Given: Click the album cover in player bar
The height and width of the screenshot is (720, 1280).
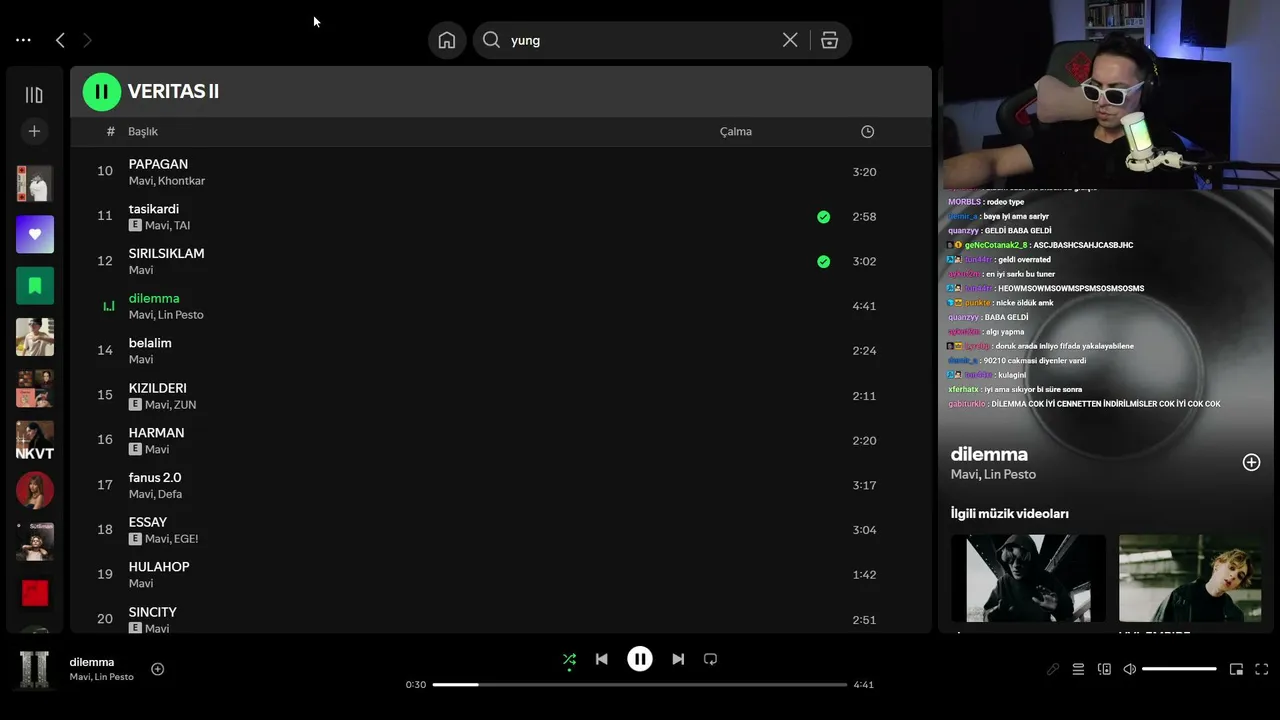Looking at the screenshot, I should coord(35,669).
